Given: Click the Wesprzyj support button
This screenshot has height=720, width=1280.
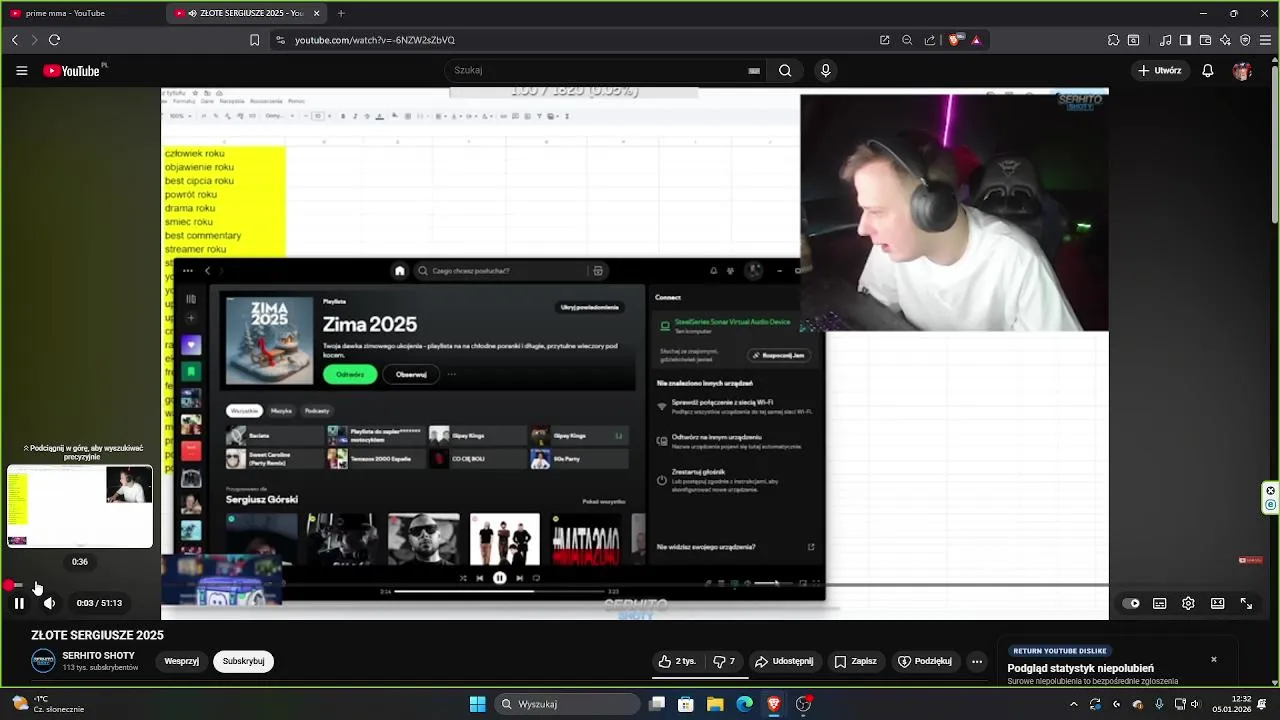Looking at the screenshot, I should point(182,661).
